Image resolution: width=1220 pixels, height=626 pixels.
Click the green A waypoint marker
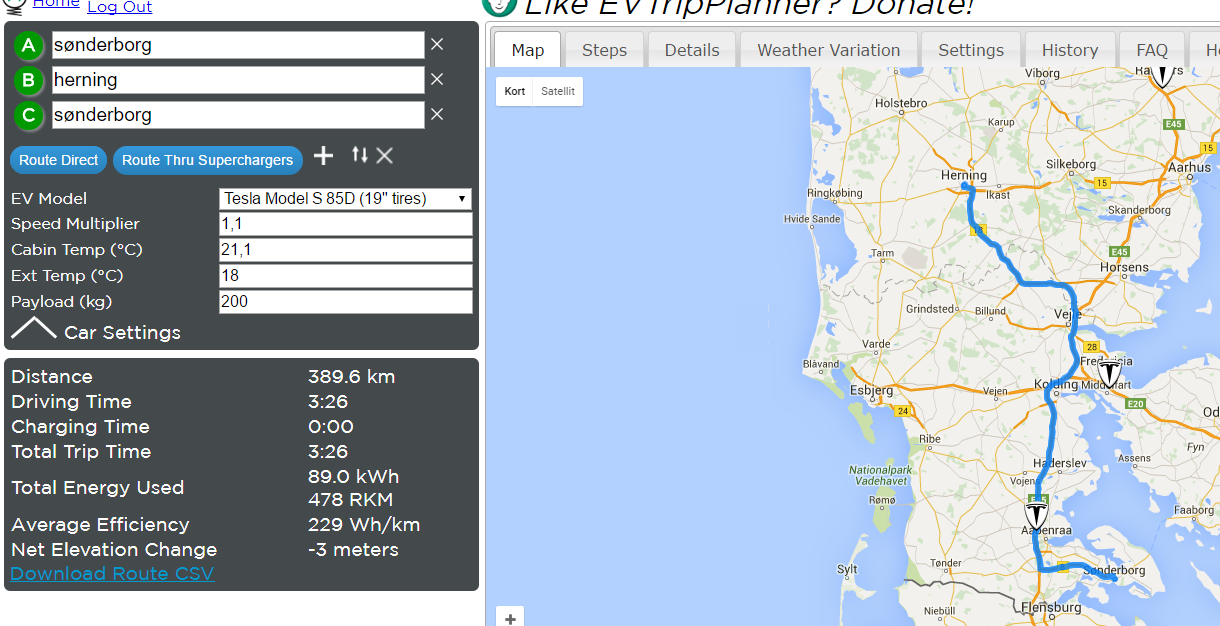tap(29, 45)
